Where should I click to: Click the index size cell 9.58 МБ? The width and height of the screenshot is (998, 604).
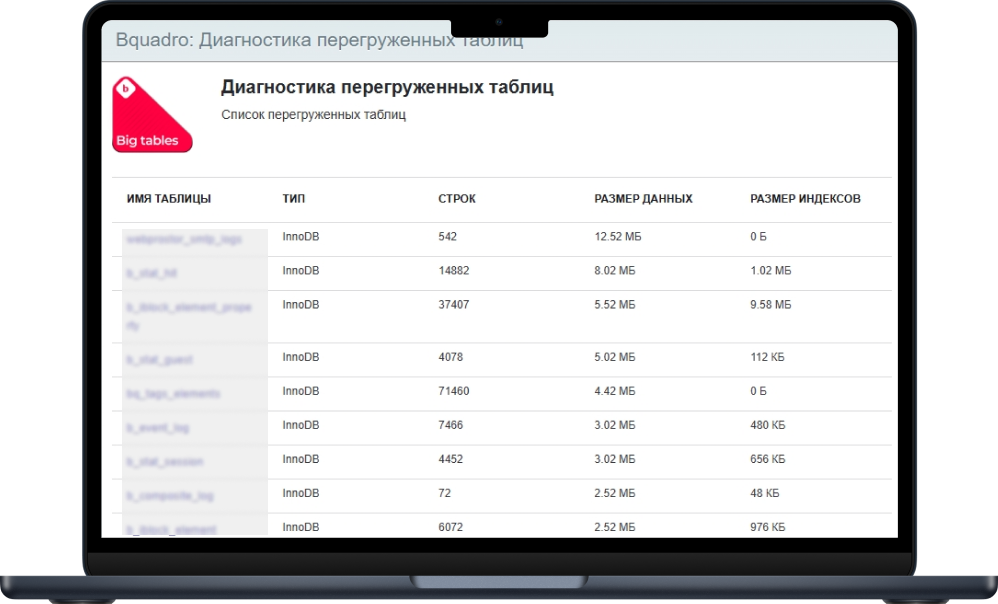click(x=770, y=303)
